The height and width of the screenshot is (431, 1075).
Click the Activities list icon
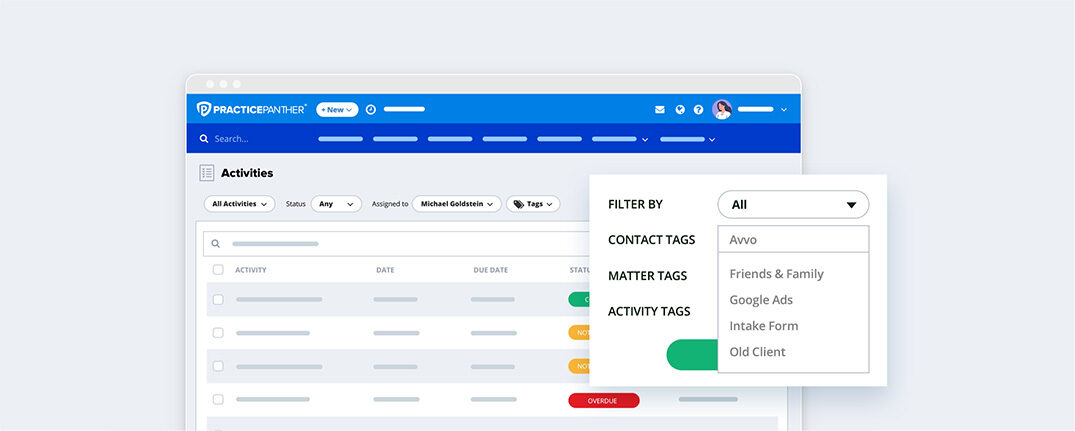pyautogui.click(x=207, y=173)
